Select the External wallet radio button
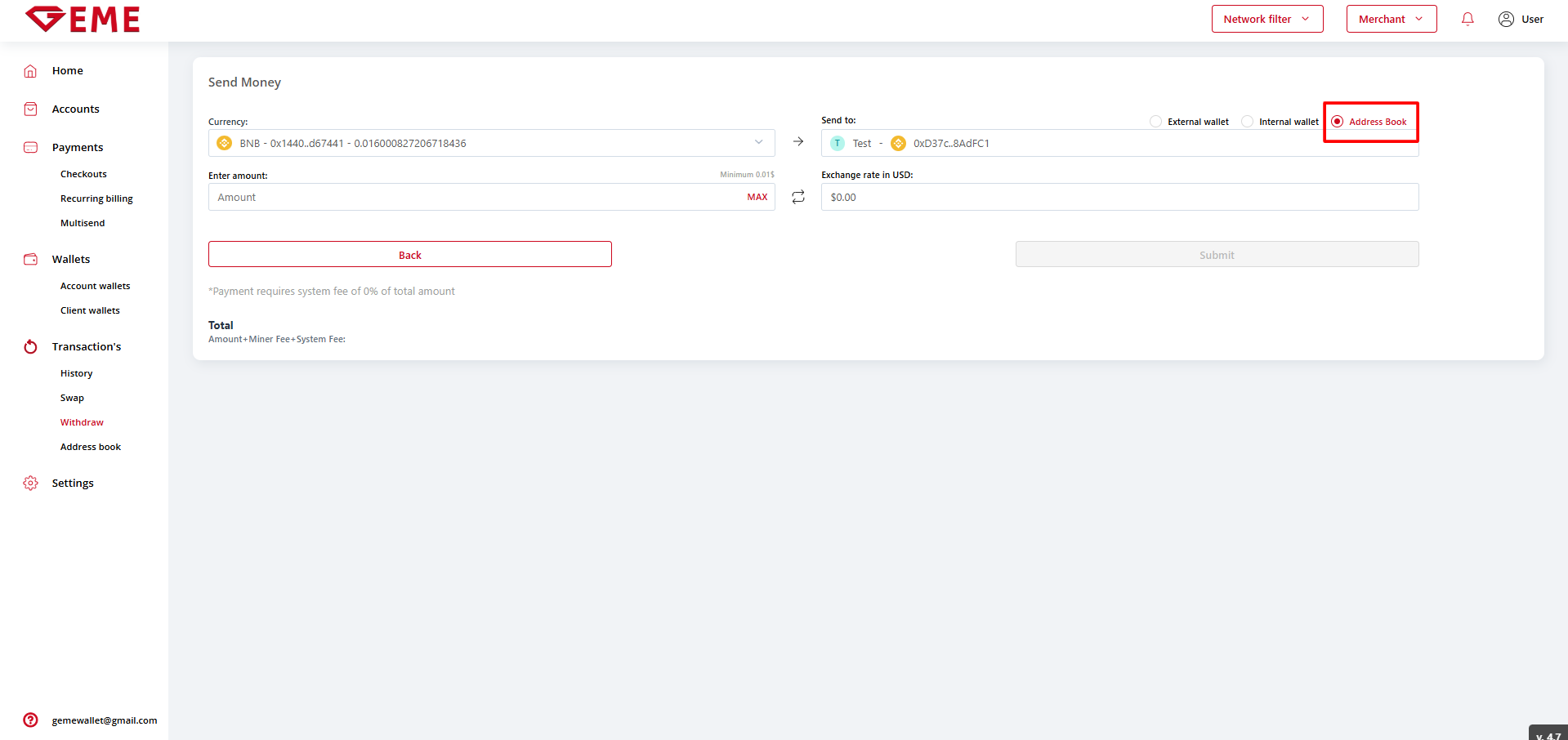The width and height of the screenshot is (1568, 740). pos(1155,122)
